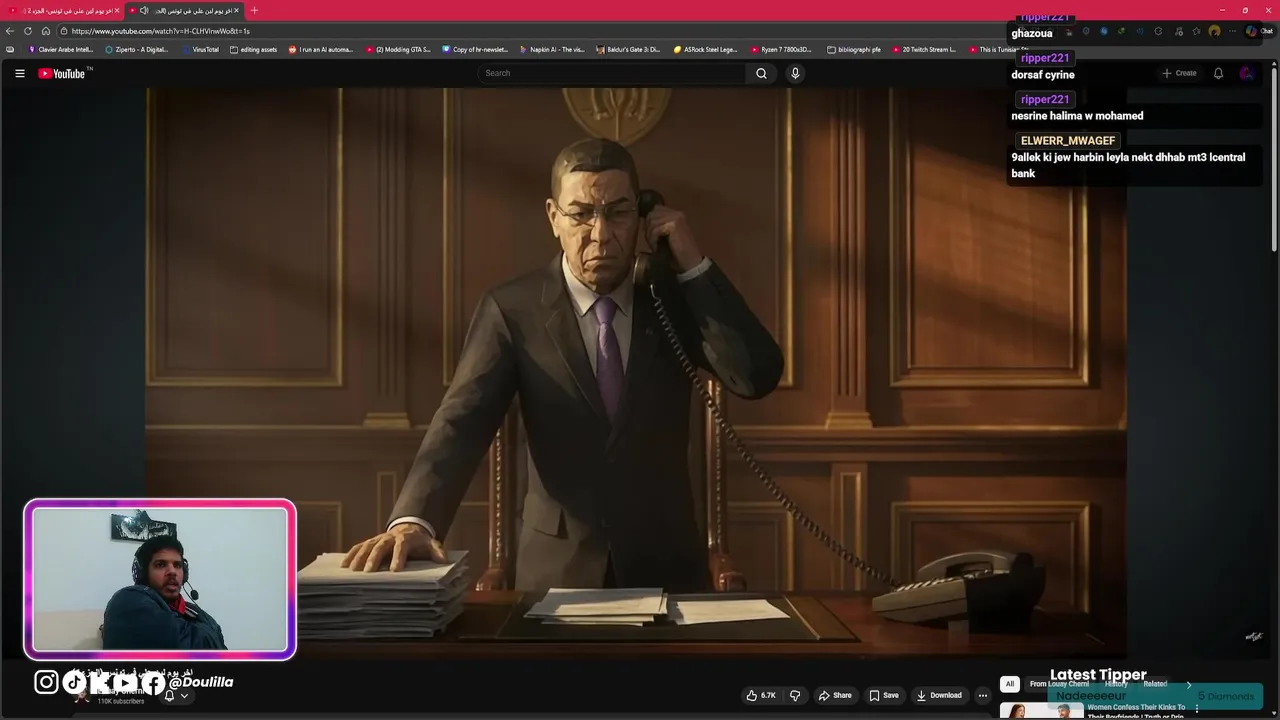1280x720 pixels.
Task: Click the magnifying glass search button
Action: (761, 73)
